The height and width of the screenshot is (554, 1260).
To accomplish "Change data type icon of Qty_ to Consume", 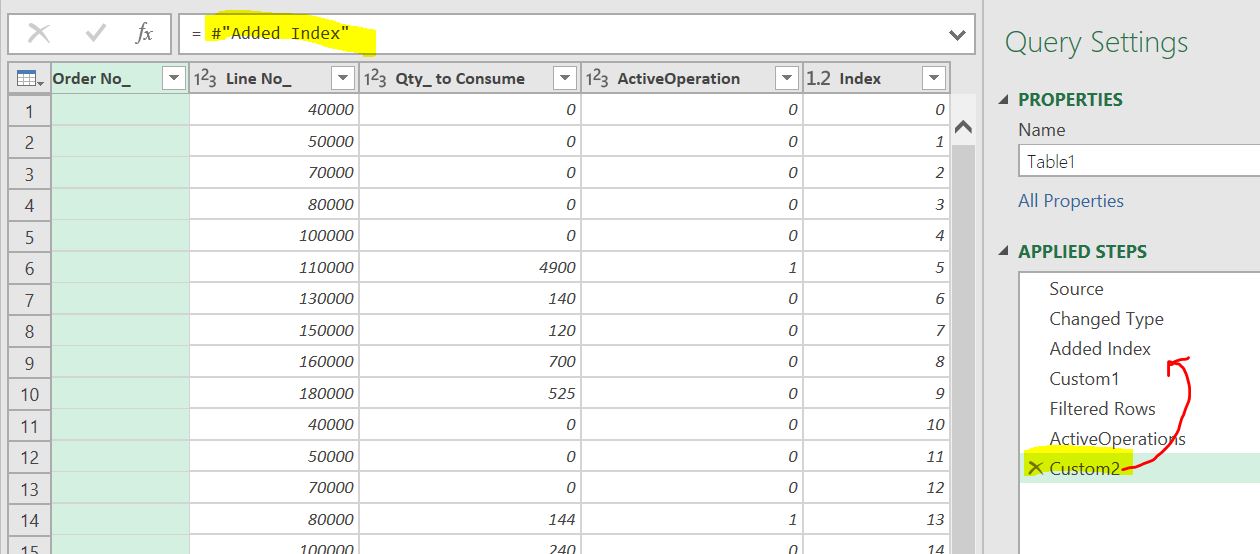I will [375, 78].
